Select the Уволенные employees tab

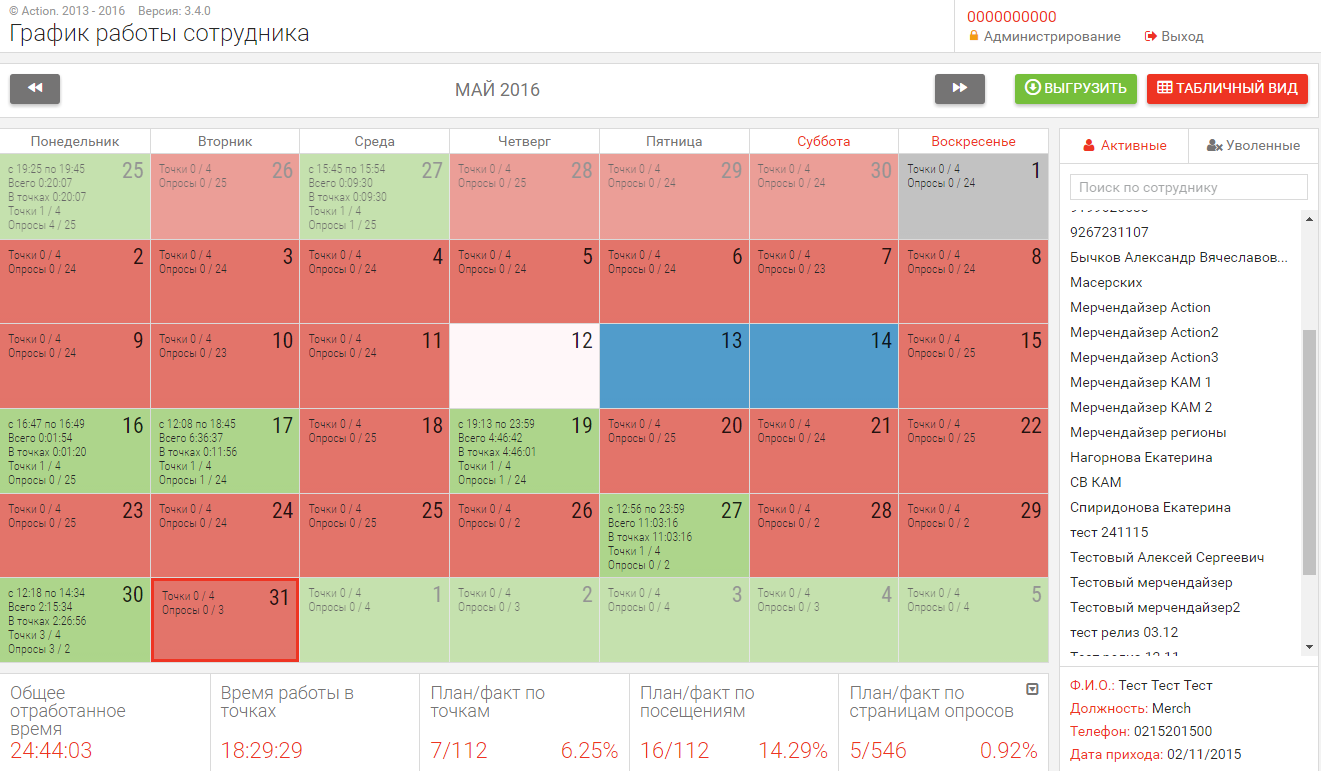tap(1253, 146)
